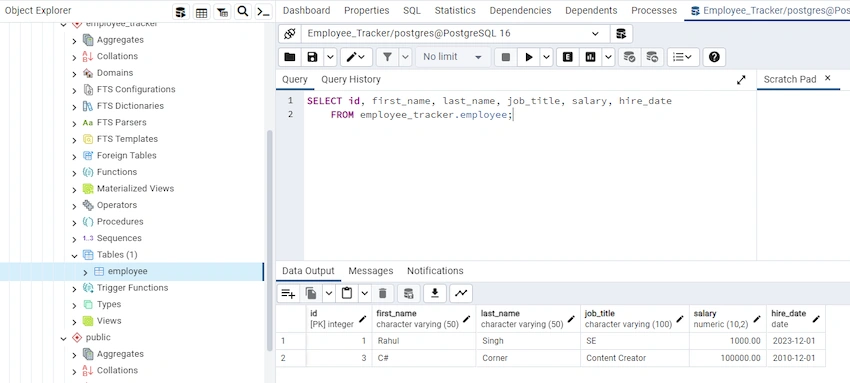Image resolution: width=850 pixels, height=383 pixels.
Task: Open the Explain options dropdown arrow
Action: point(608,57)
